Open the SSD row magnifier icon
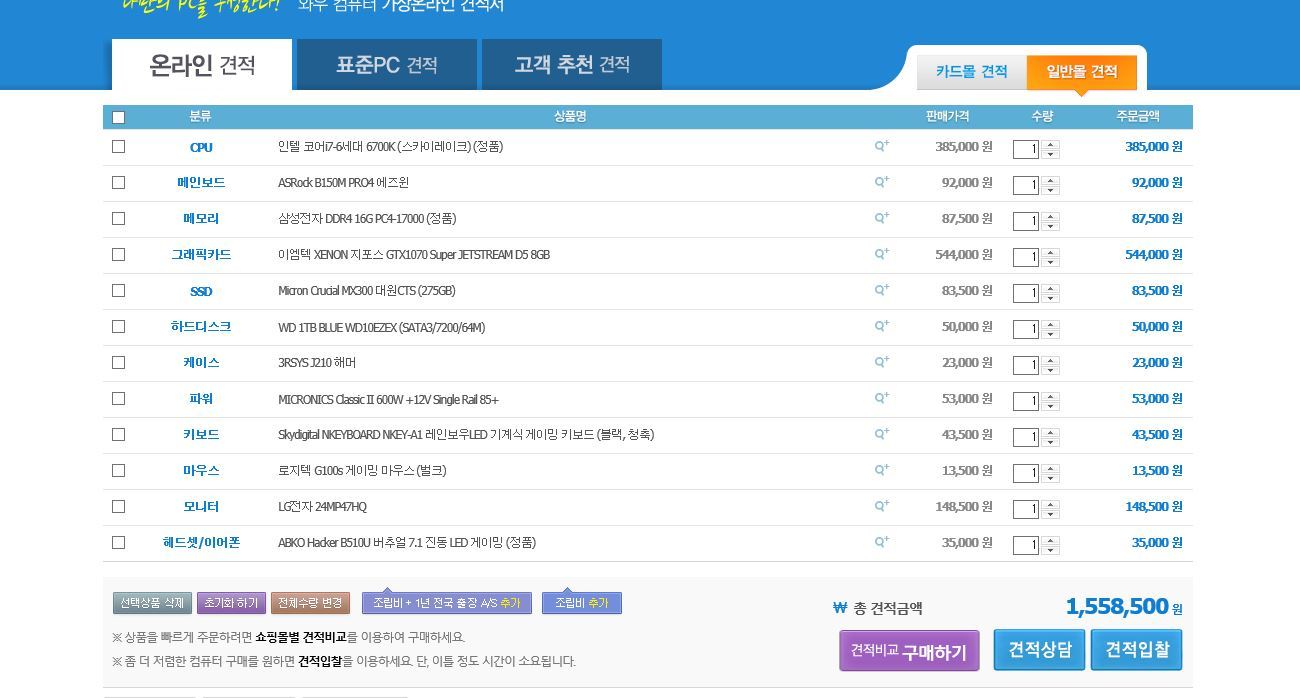Viewport: 1300px width, 698px height. (881, 290)
